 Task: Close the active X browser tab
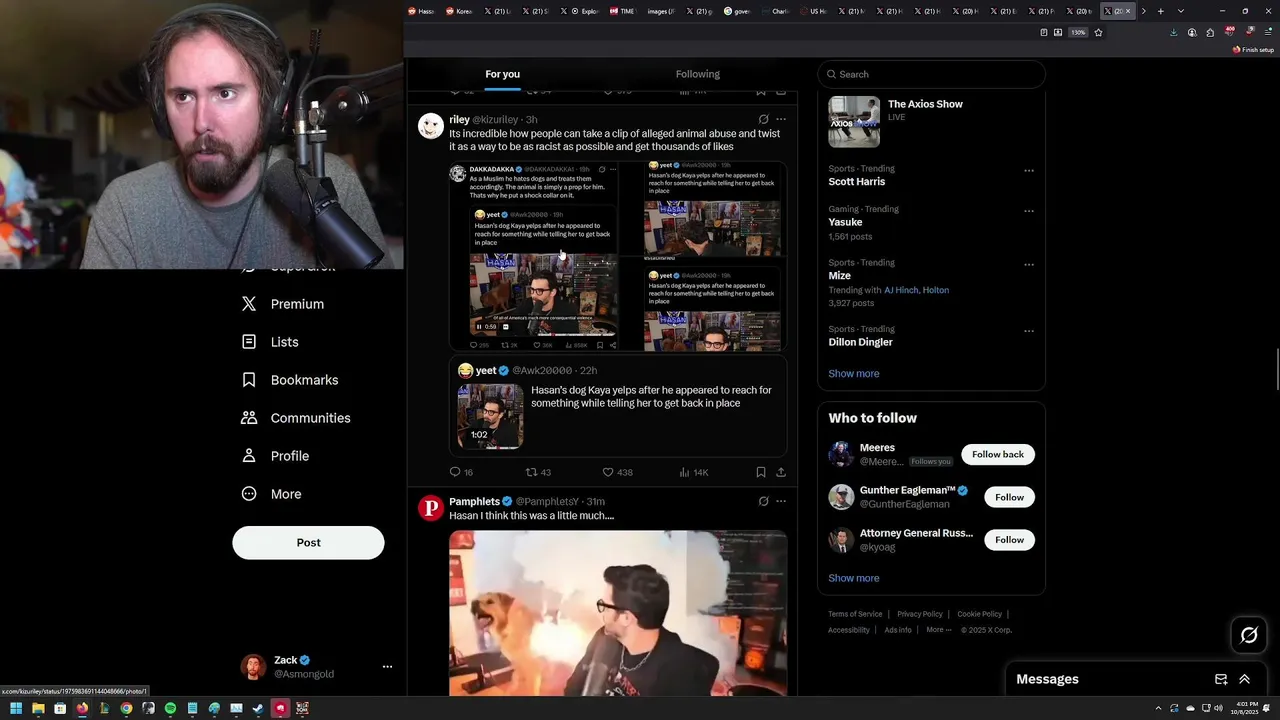1129,11
